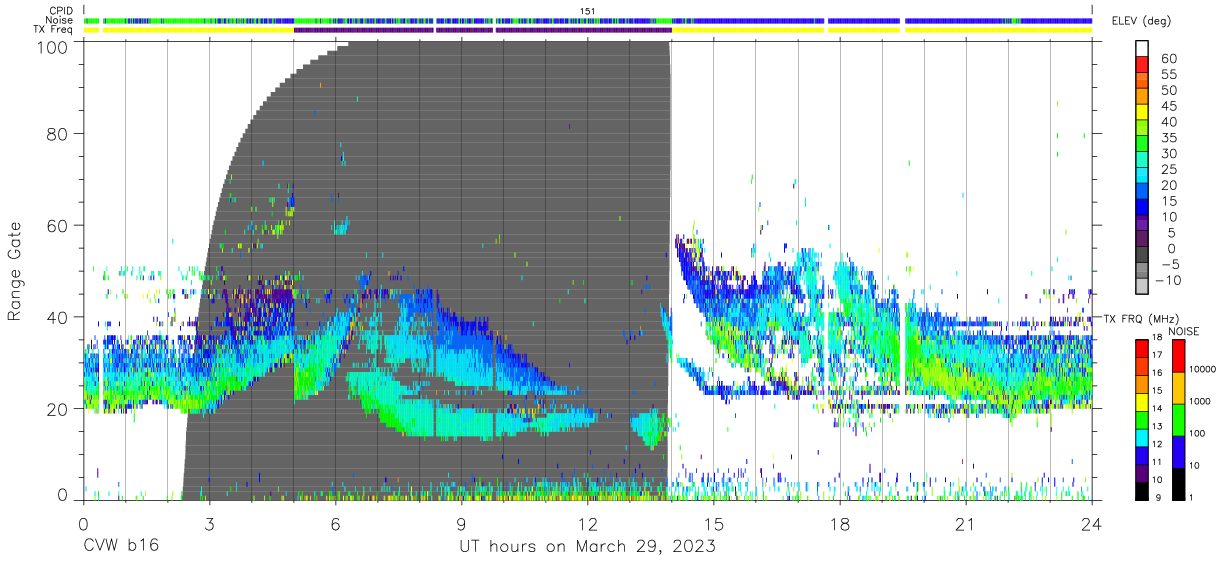This screenshot has width=1228, height=567.
Task: Click the '18' tick on the UT hours axis
Action: point(840,523)
